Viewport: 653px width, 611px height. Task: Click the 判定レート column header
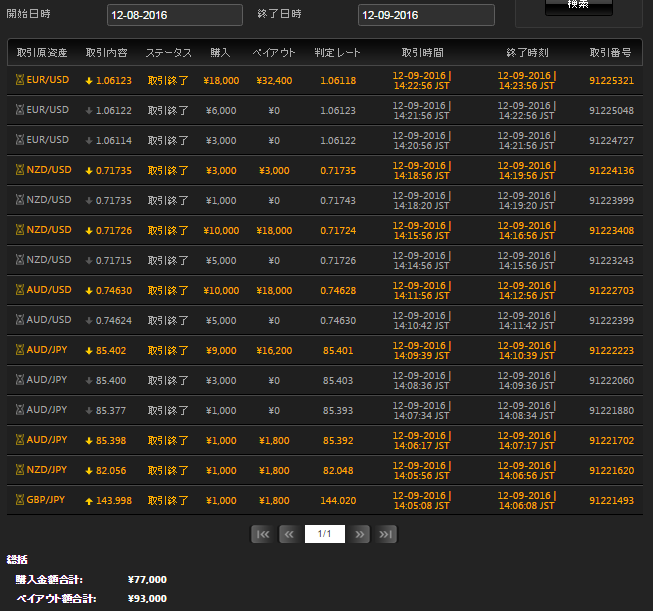click(338, 52)
